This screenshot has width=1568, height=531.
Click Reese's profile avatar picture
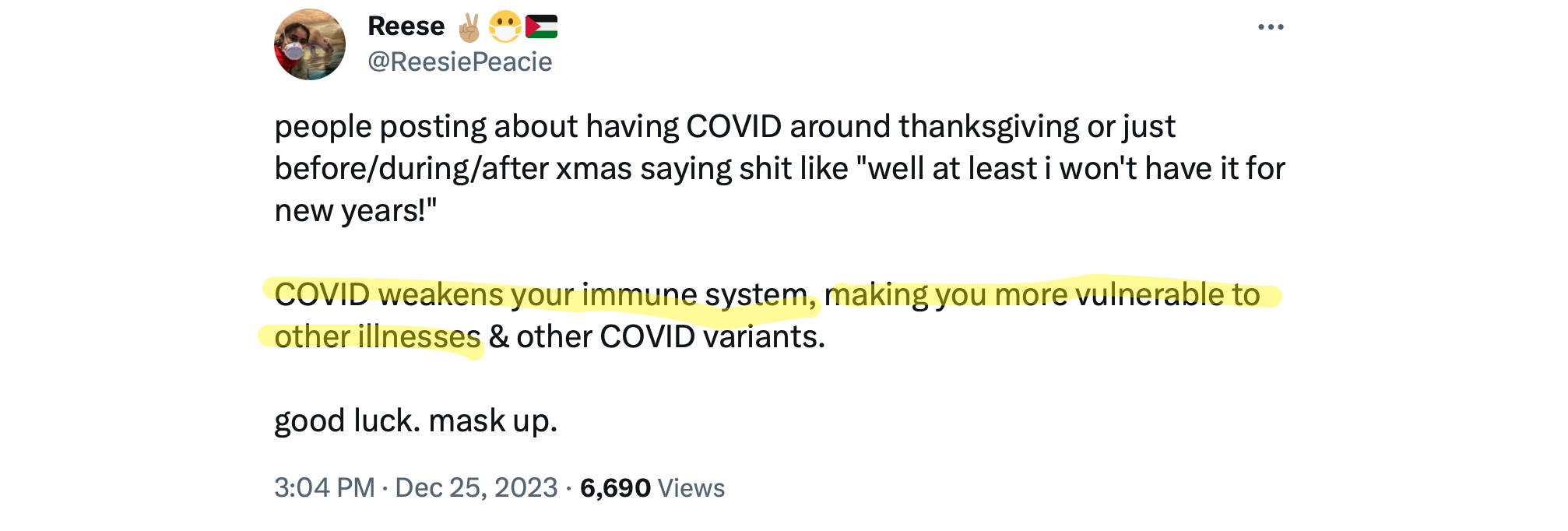tap(310, 45)
